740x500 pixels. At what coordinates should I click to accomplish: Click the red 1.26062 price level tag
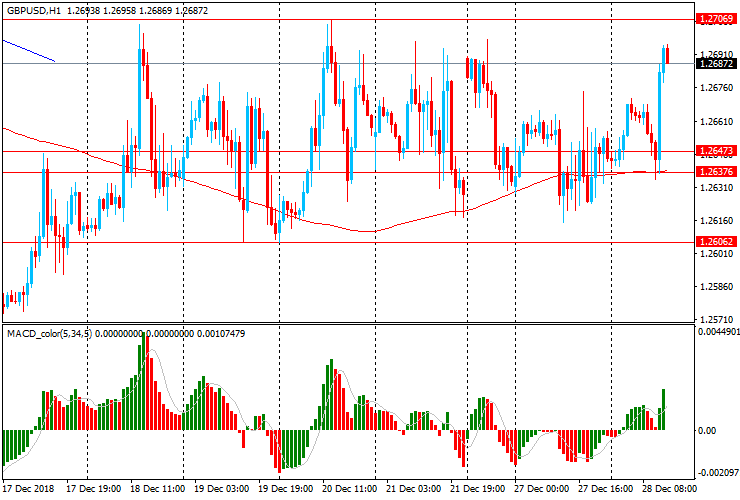716,242
